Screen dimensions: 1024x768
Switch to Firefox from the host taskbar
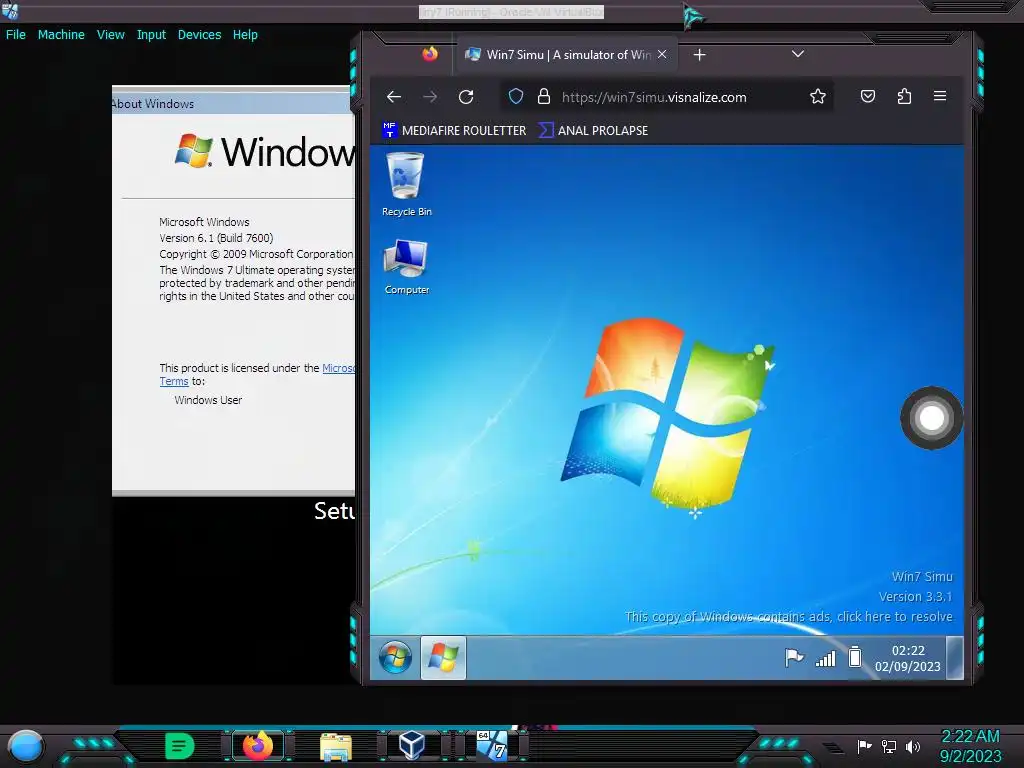[258, 746]
